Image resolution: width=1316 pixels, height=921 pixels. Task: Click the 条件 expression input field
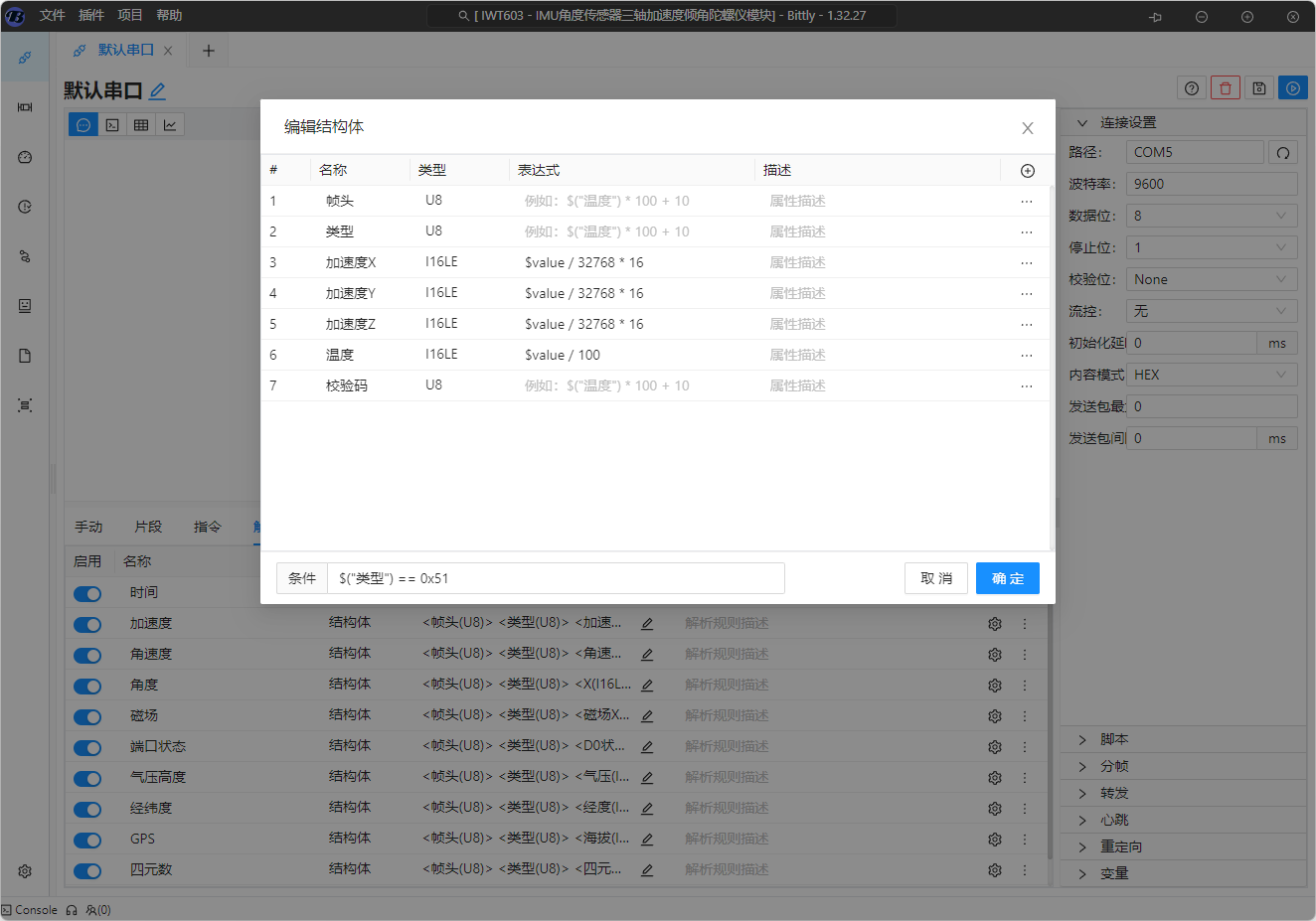point(555,579)
